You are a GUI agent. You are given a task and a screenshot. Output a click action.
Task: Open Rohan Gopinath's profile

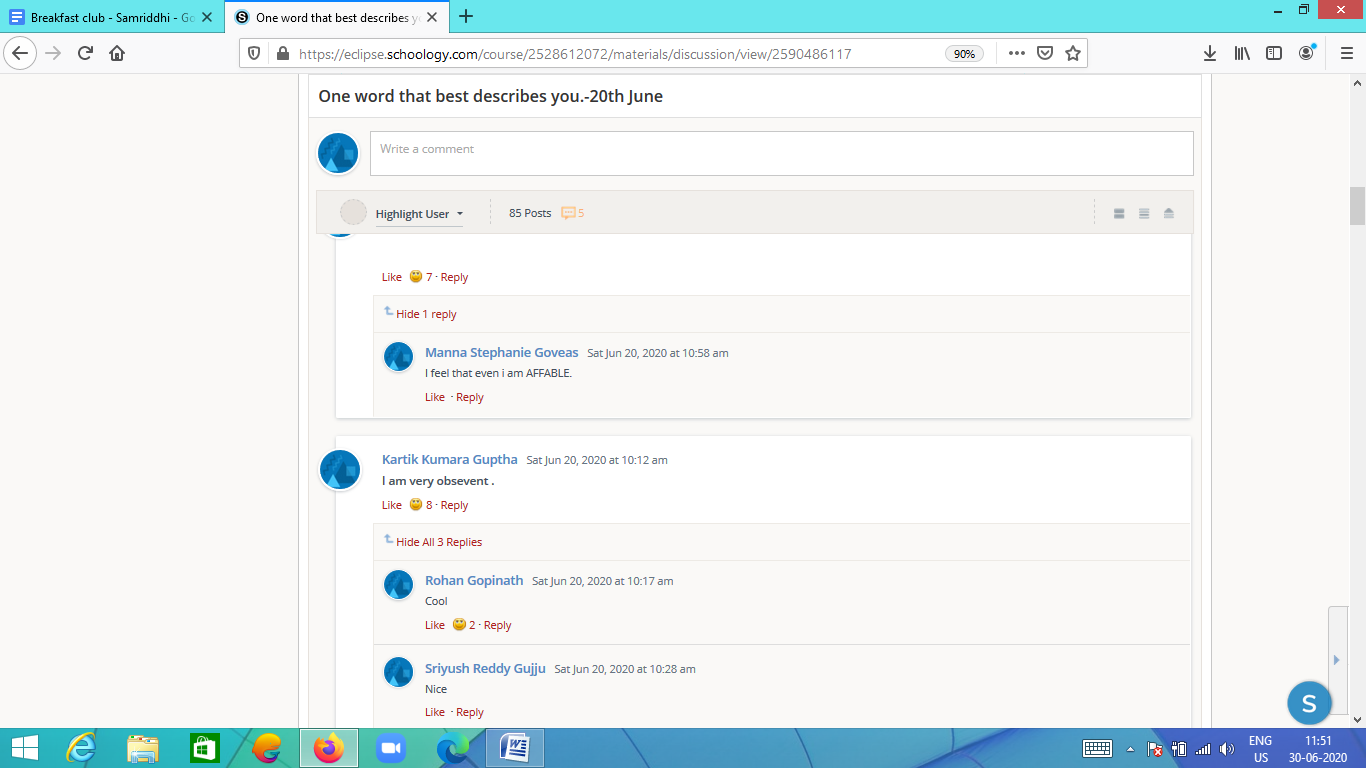pyautogui.click(x=474, y=580)
